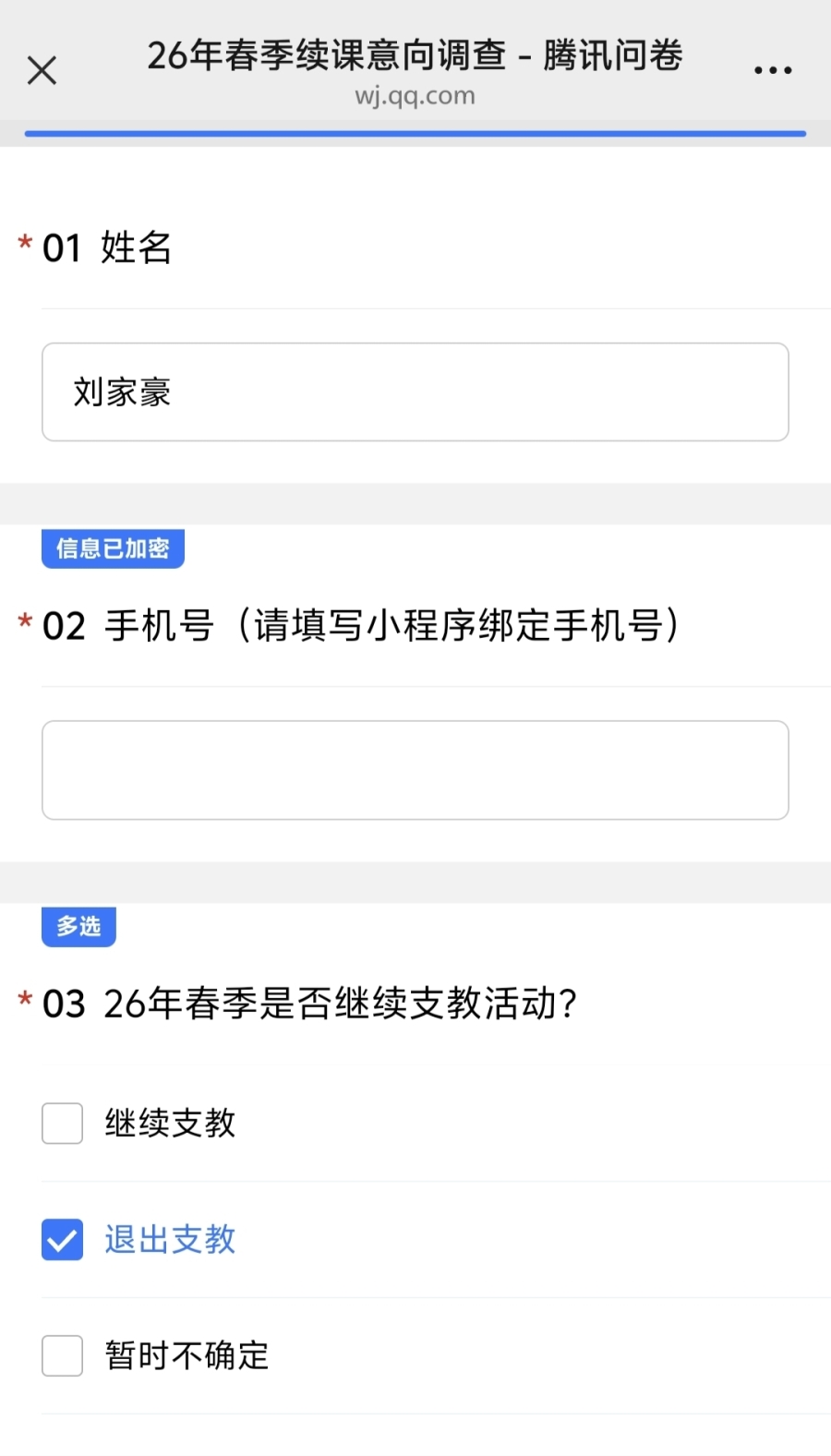Click the 姓名 input containing 刘家豪
Image resolution: width=831 pixels, height=1456 pixels.
(x=415, y=392)
